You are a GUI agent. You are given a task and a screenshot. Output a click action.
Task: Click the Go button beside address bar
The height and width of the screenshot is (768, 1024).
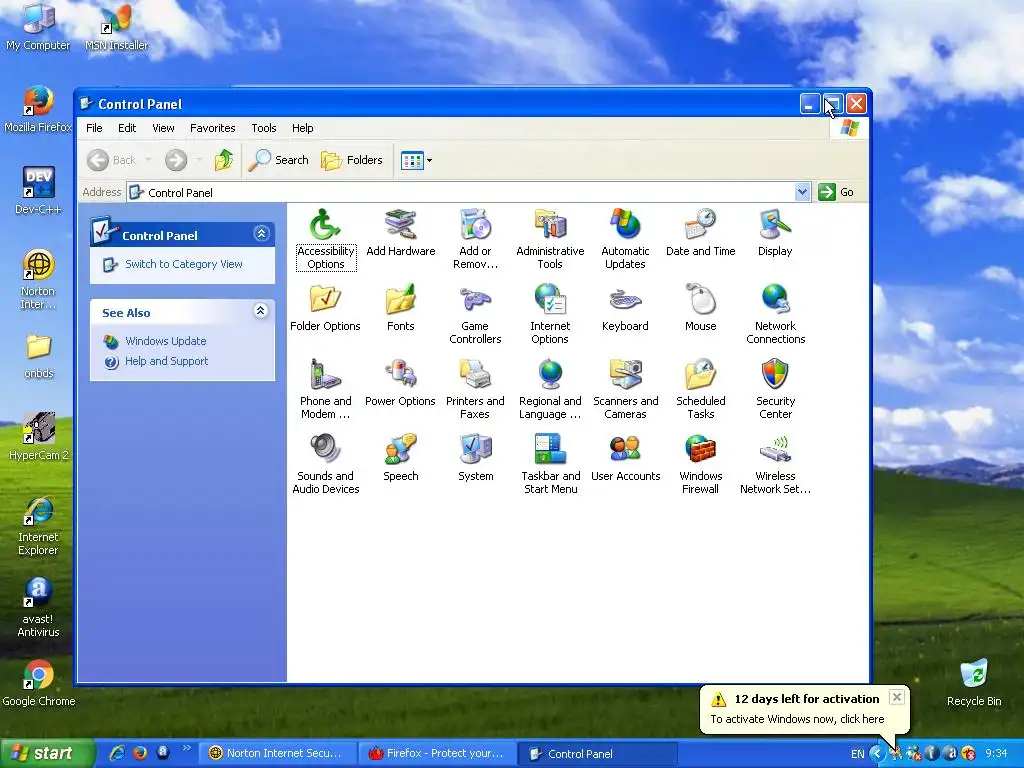(836, 192)
